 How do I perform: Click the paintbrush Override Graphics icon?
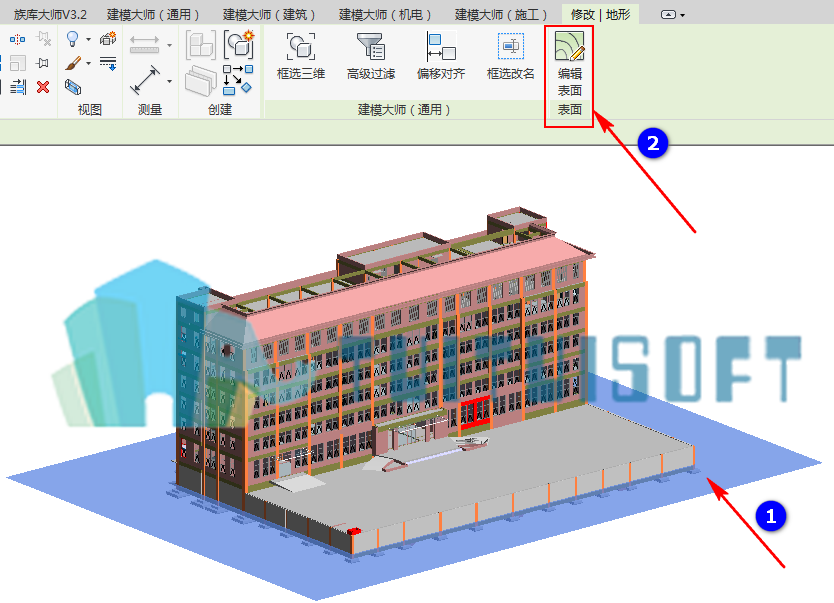tap(73, 64)
